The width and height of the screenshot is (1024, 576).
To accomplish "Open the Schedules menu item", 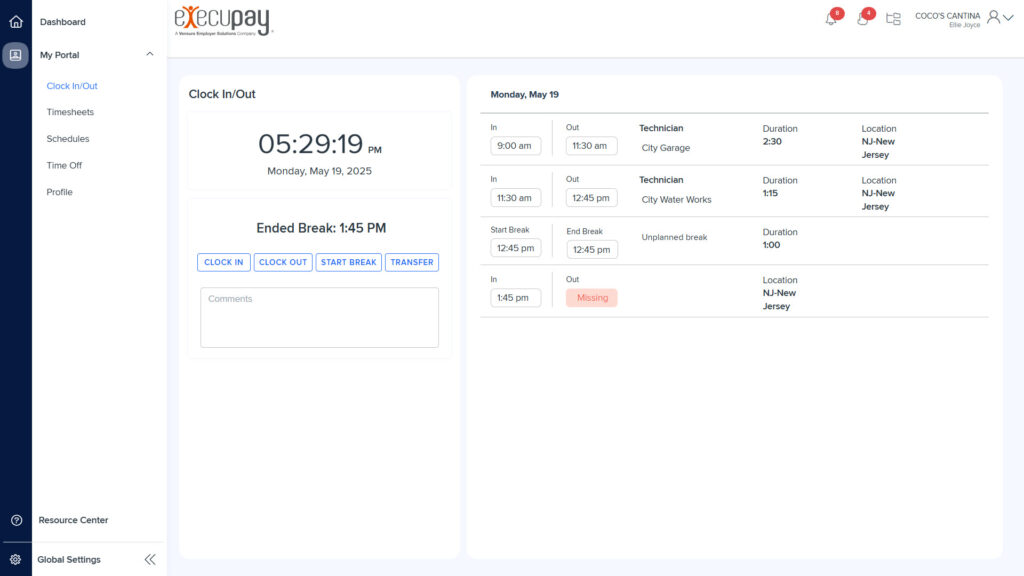I will tap(68, 139).
